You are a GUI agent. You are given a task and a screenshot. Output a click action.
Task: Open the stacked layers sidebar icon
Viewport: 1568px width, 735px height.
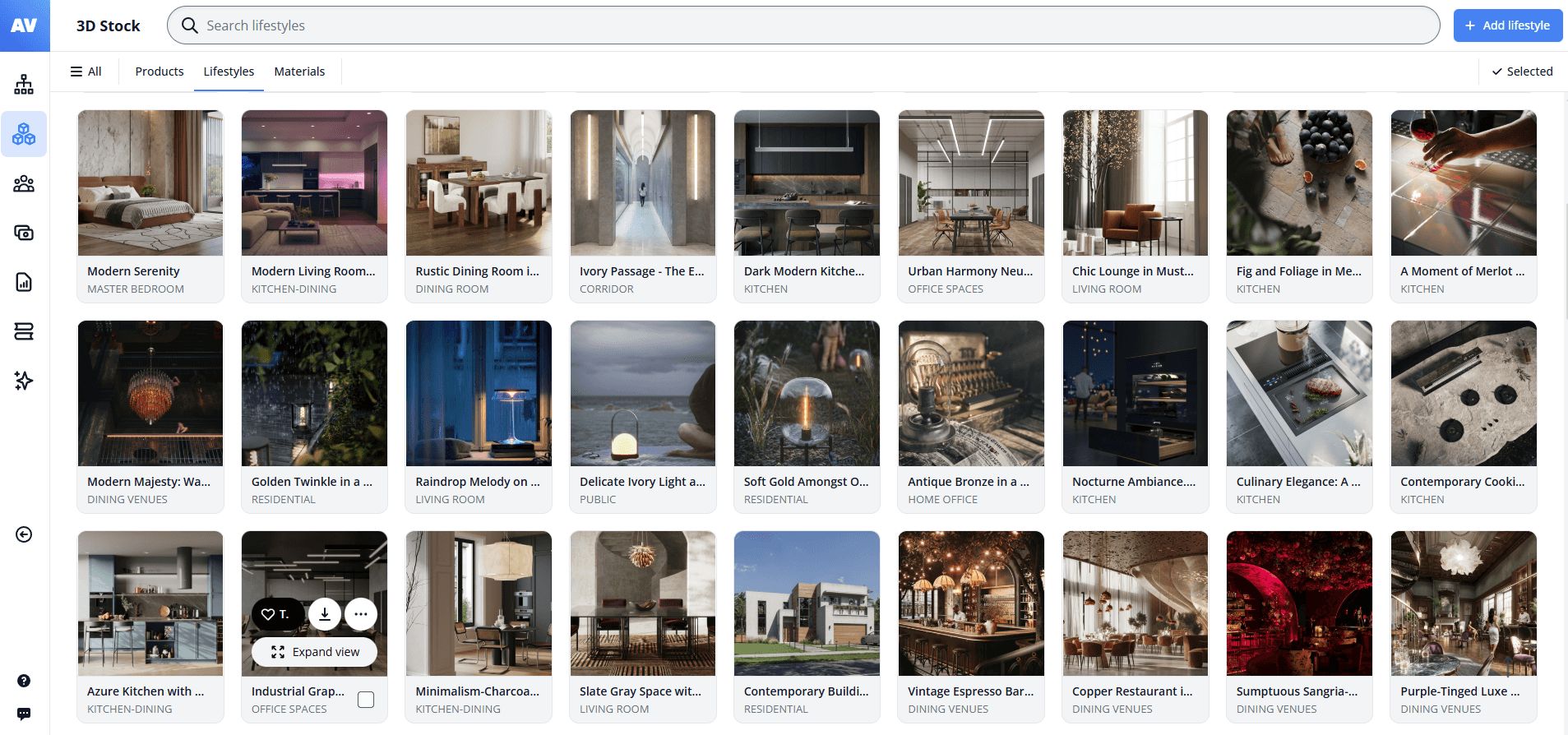coord(24,331)
